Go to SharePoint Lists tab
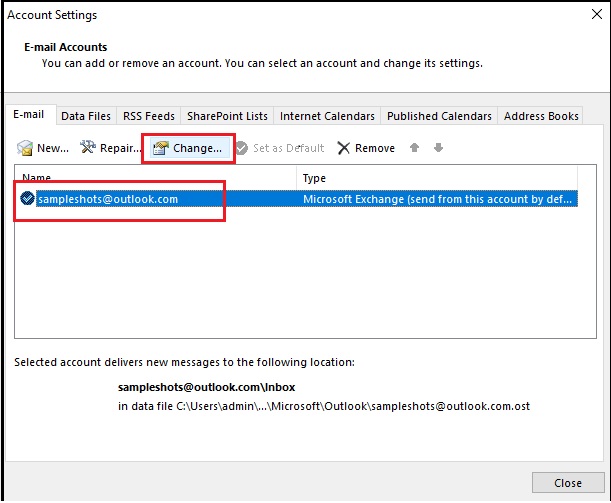The width and height of the screenshot is (611, 503). tap(227, 116)
